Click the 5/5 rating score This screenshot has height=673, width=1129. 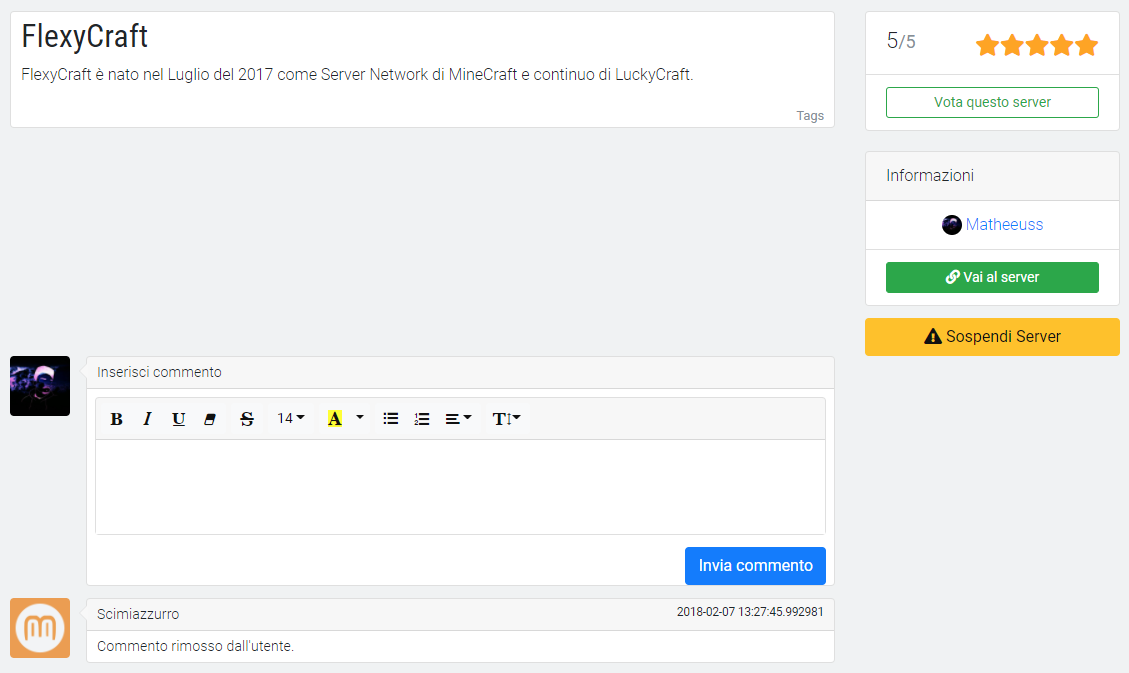pos(901,41)
